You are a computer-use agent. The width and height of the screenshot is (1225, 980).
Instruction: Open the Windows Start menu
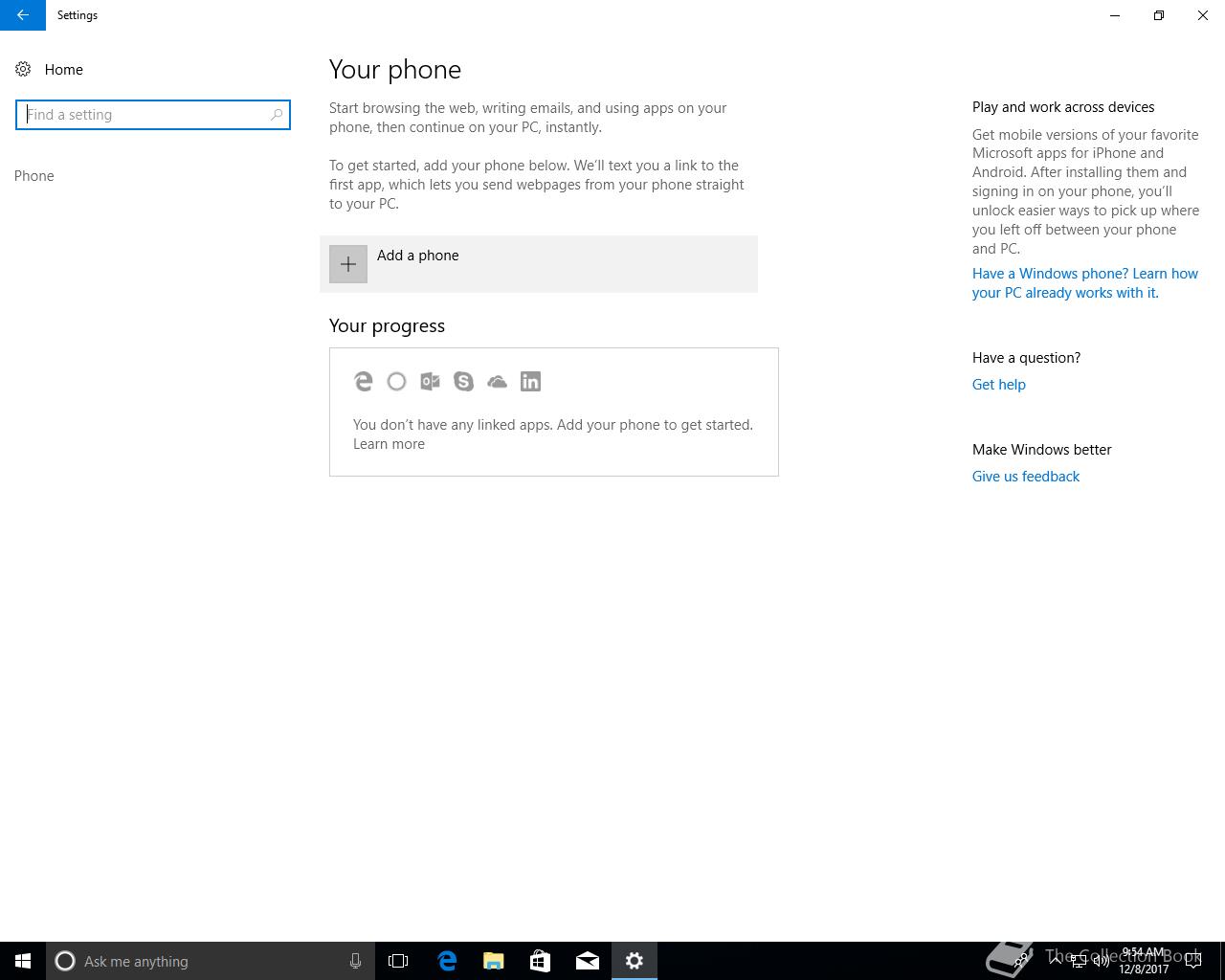(23, 961)
